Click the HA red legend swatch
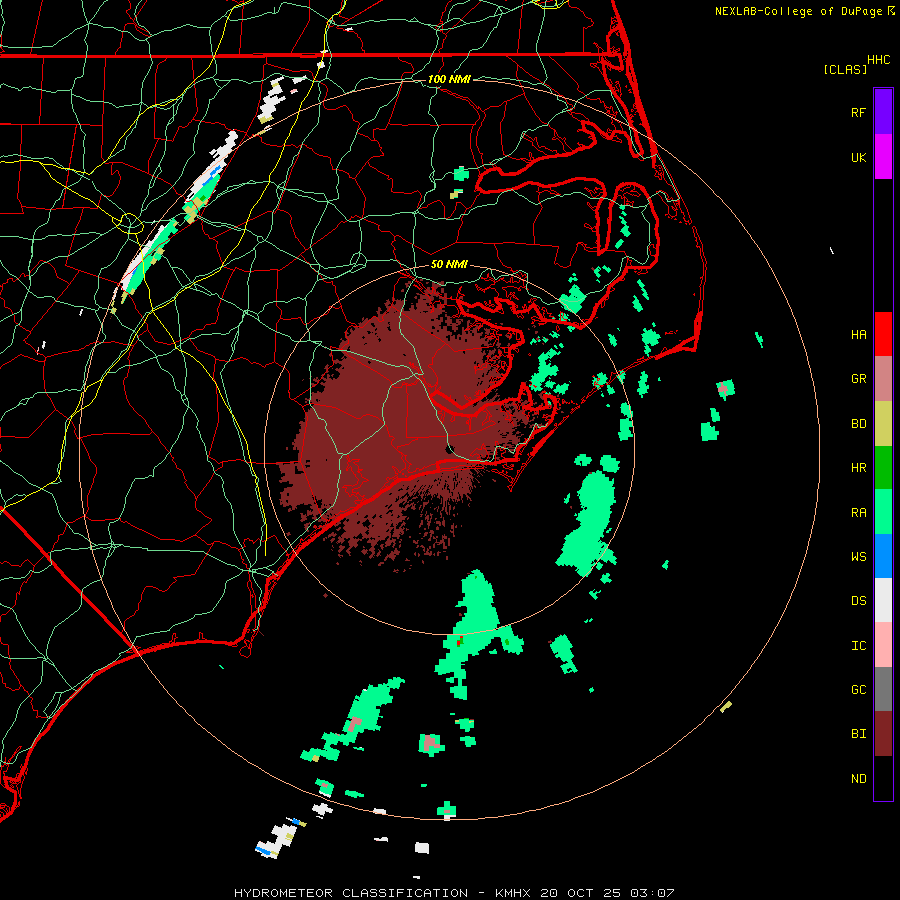Image resolution: width=900 pixels, height=900 pixels. (883, 334)
